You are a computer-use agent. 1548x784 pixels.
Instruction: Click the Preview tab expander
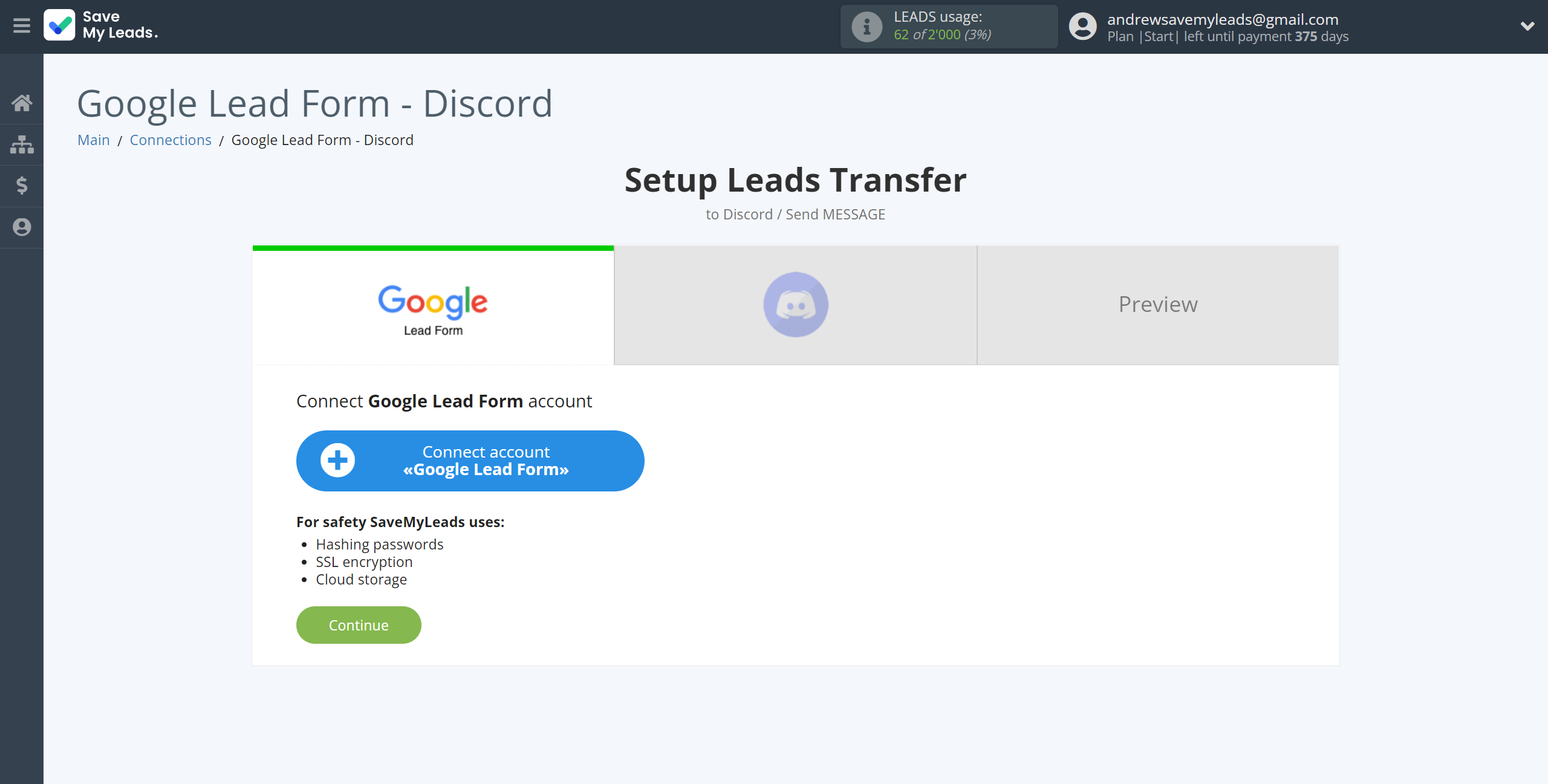(x=1158, y=304)
